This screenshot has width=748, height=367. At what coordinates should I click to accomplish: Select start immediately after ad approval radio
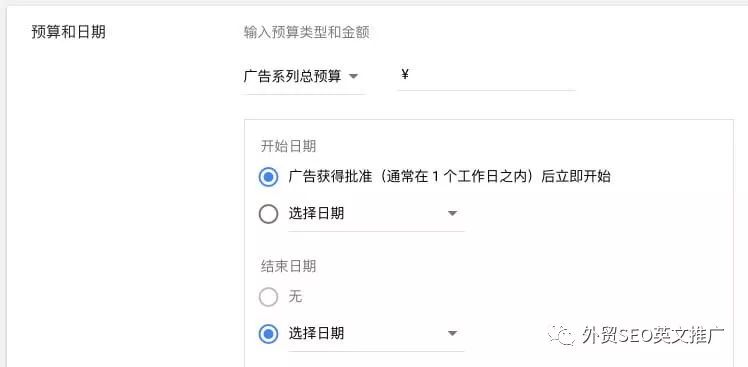(x=268, y=177)
